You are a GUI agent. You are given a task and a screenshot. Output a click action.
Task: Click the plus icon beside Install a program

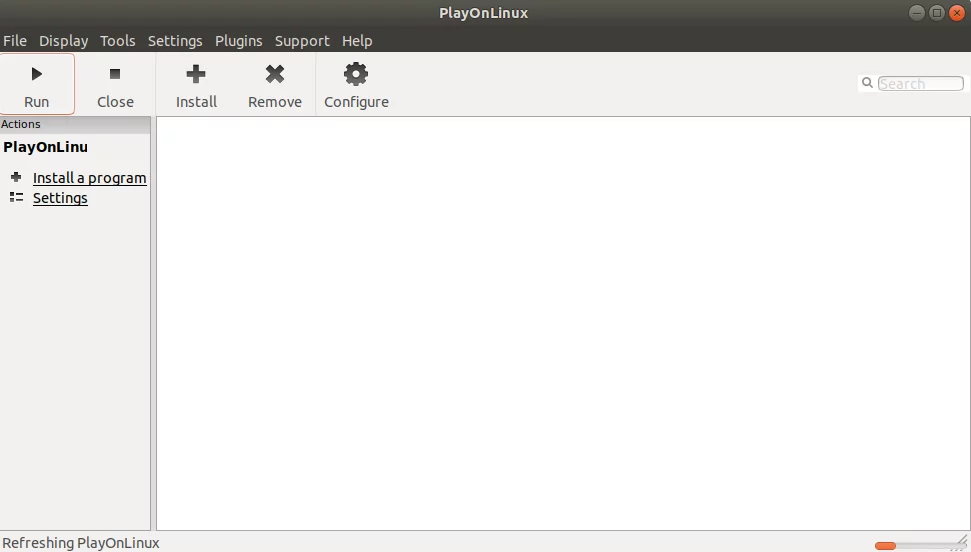click(x=16, y=177)
